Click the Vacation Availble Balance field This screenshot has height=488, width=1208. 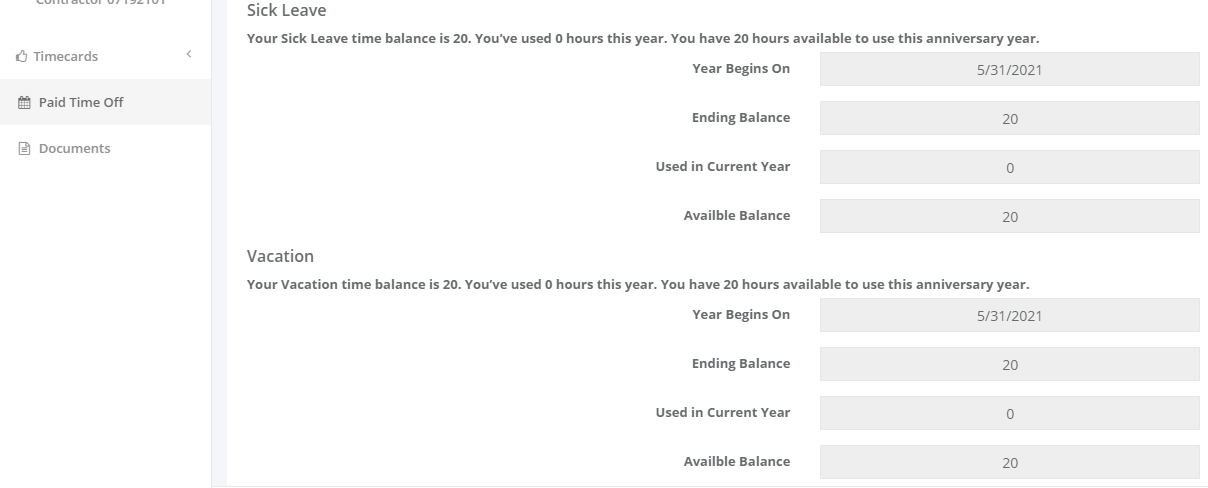tap(1009, 462)
